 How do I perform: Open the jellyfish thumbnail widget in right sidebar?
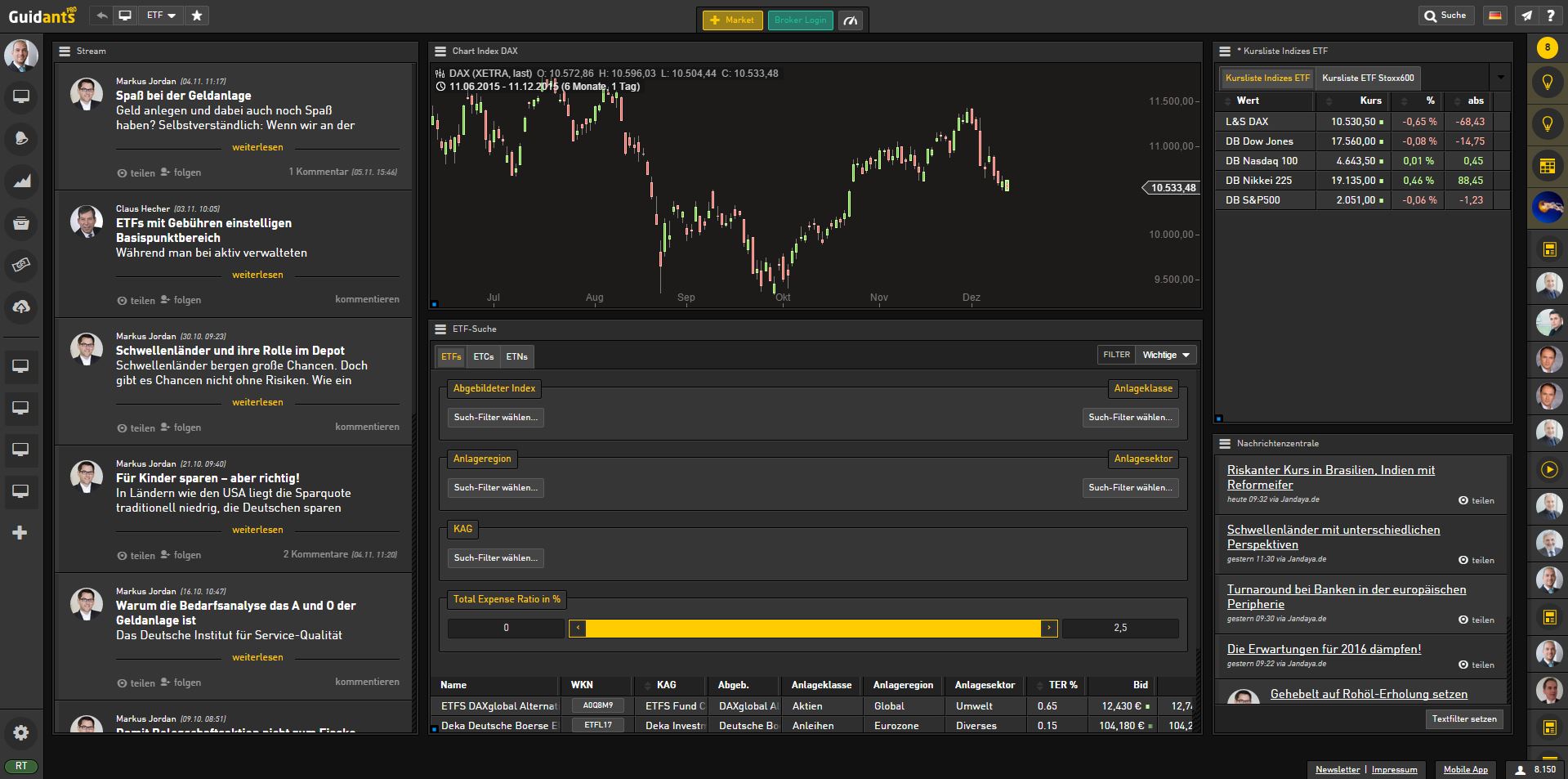click(1547, 208)
